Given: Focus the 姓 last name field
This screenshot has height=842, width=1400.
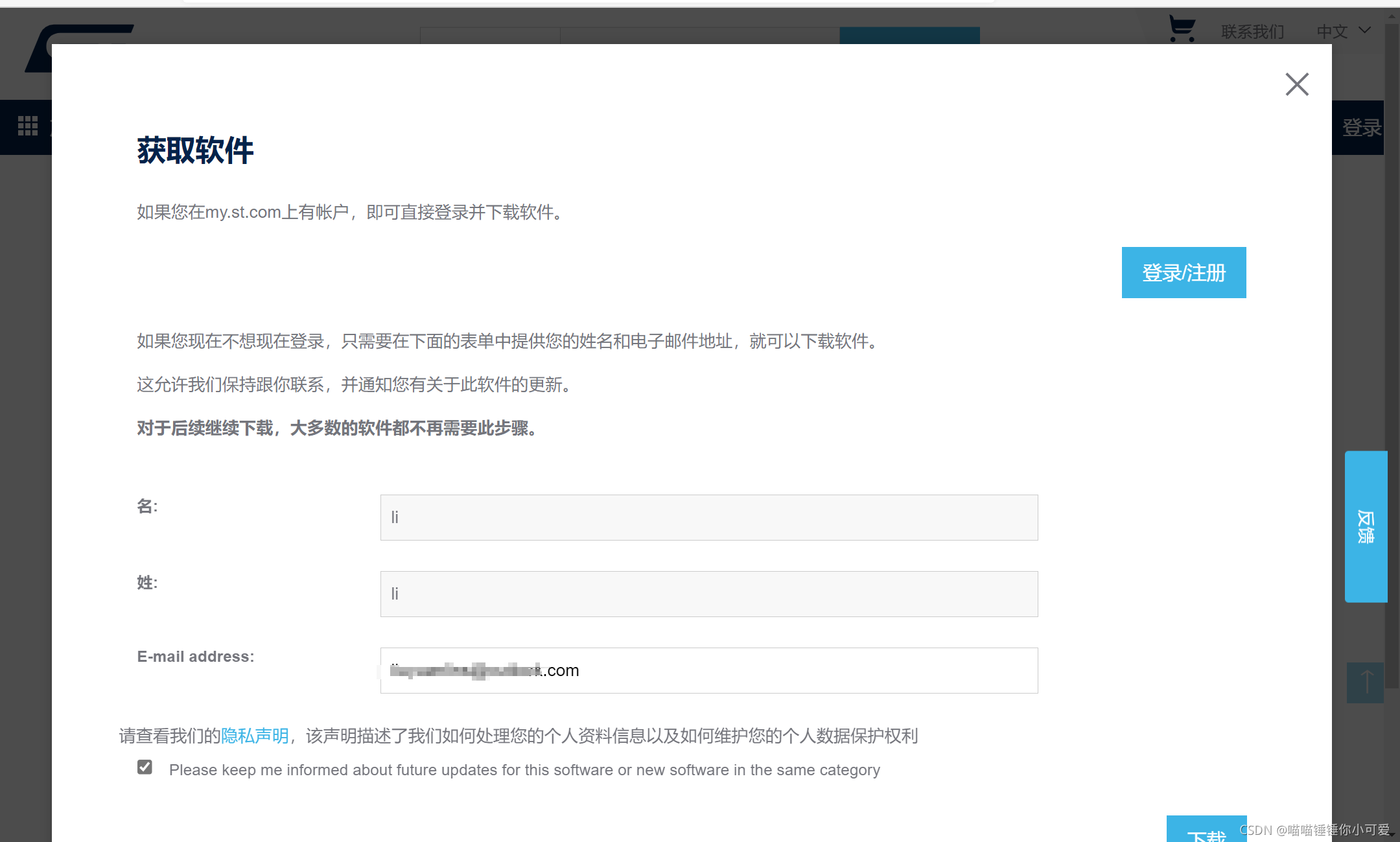Looking at the screenshot, I should point(708,594).
